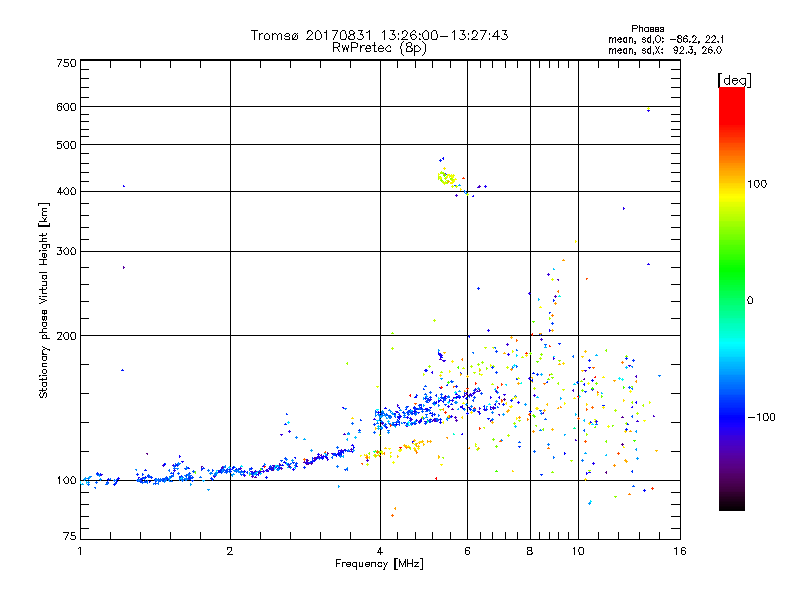
Task: Click the 16 tick label on the frequency axis
Action: [x=679, y=552]
